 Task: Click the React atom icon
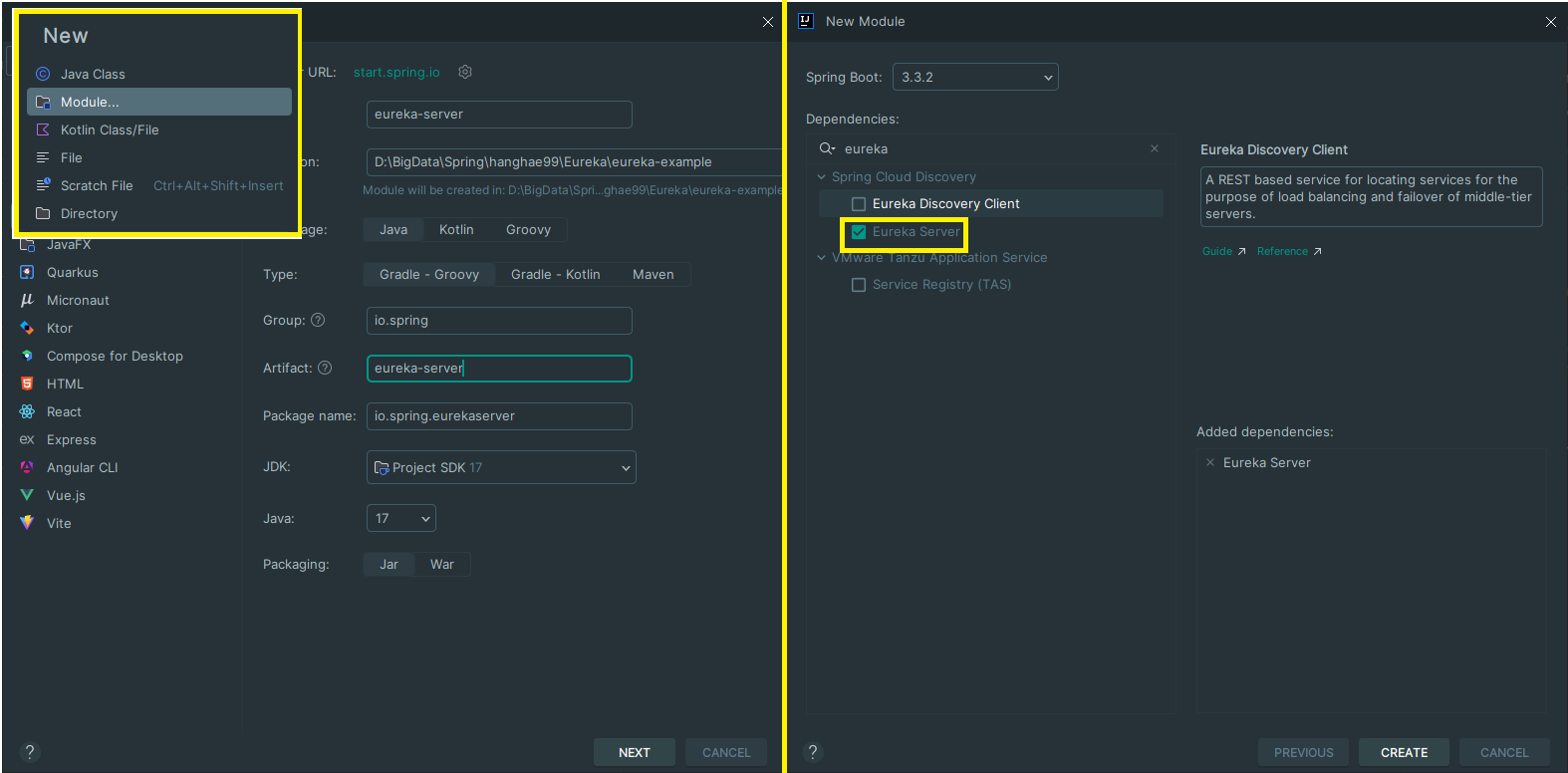tap(27, 411)
